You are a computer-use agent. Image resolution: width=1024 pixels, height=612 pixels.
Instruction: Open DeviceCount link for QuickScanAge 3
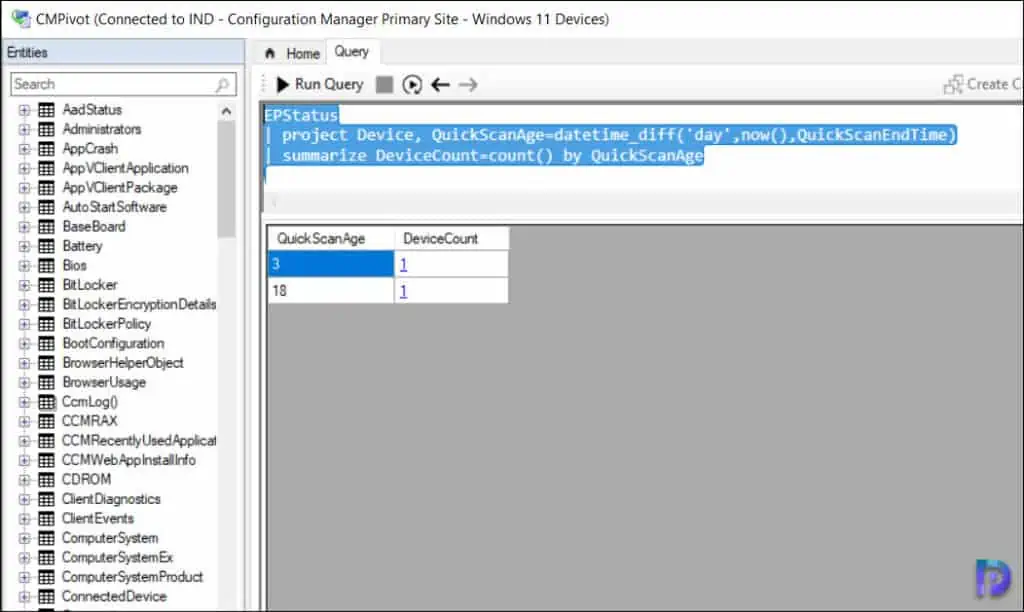click(404, 265)
